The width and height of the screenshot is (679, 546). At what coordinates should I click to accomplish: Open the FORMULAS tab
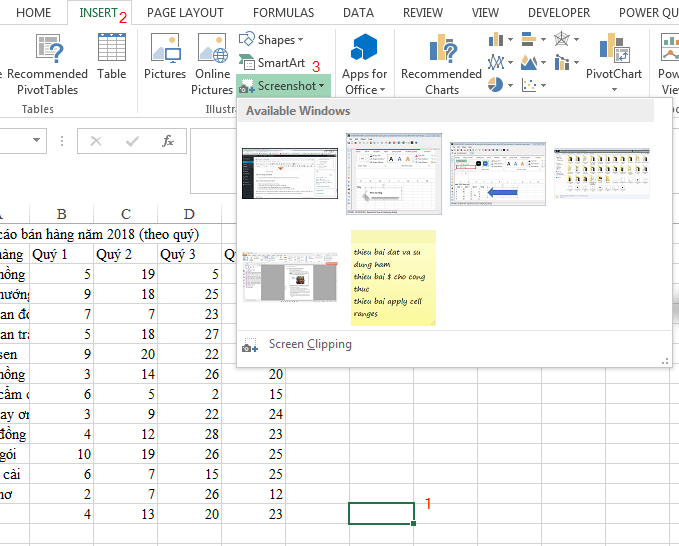(x=283, y=13)
